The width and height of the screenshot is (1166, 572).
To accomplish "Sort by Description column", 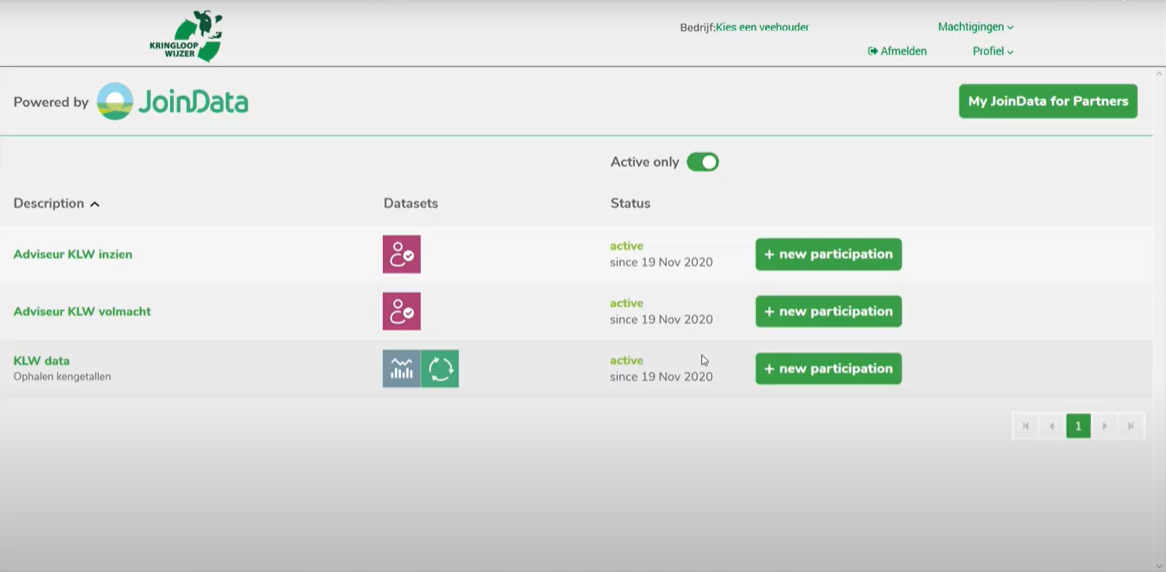I will click(x=57, y=204).
